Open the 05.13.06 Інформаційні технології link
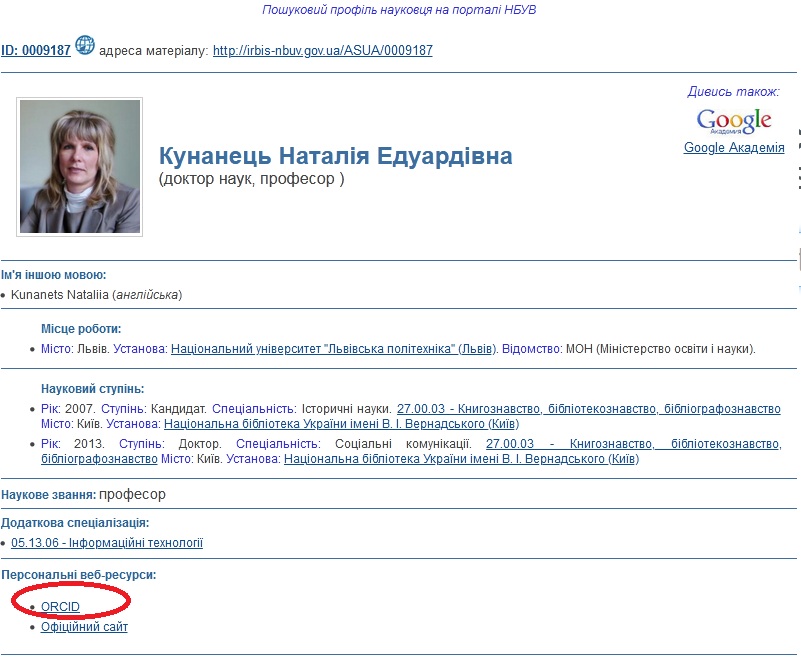 [x=107, y=543]
